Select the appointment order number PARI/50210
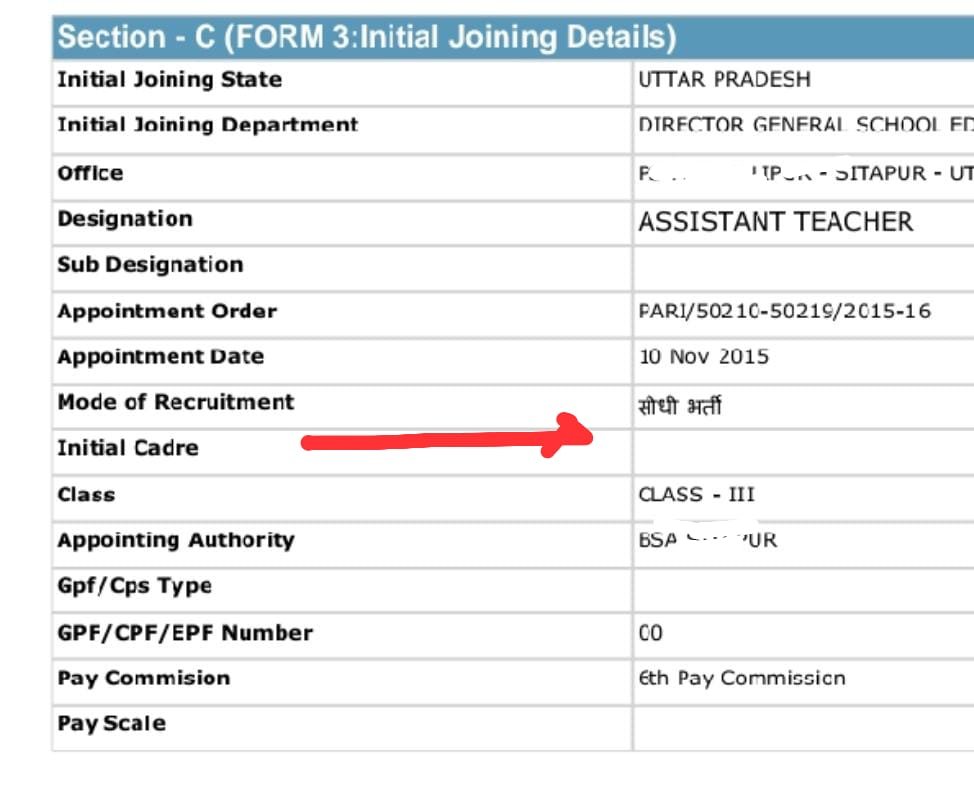Screen dimensions: 974x808 [785, 311]
